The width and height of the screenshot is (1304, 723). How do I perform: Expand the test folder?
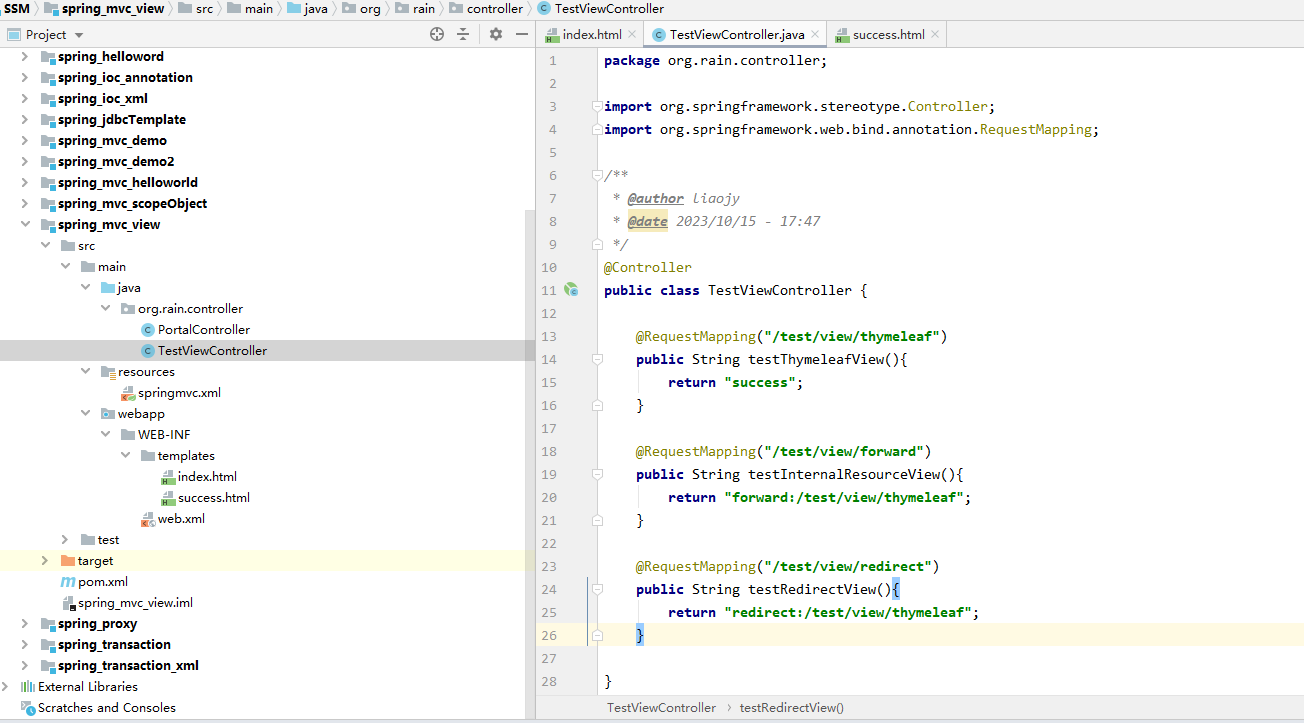pos(65,540)
